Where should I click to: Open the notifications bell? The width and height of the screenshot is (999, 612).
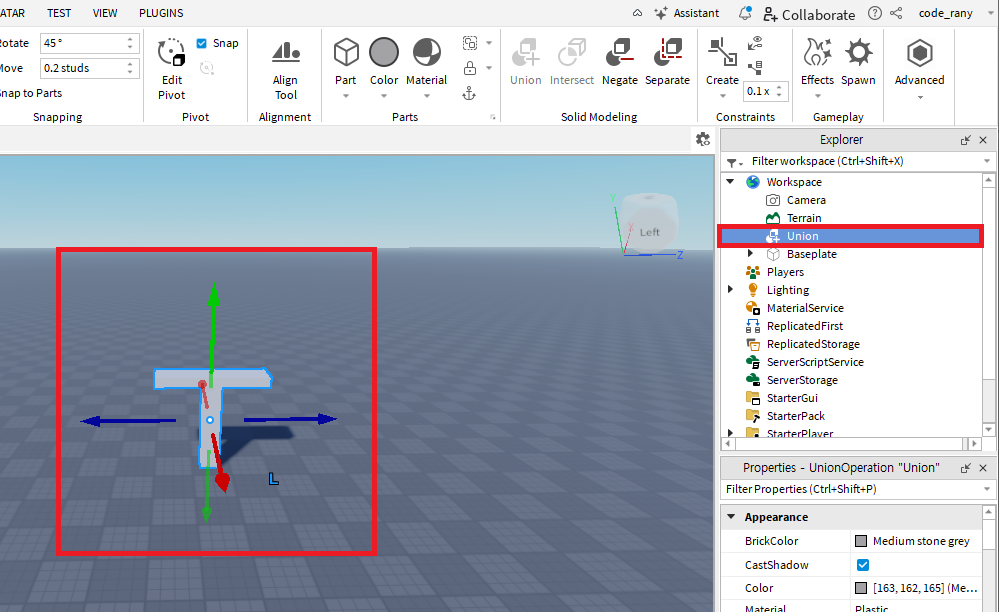745,13
